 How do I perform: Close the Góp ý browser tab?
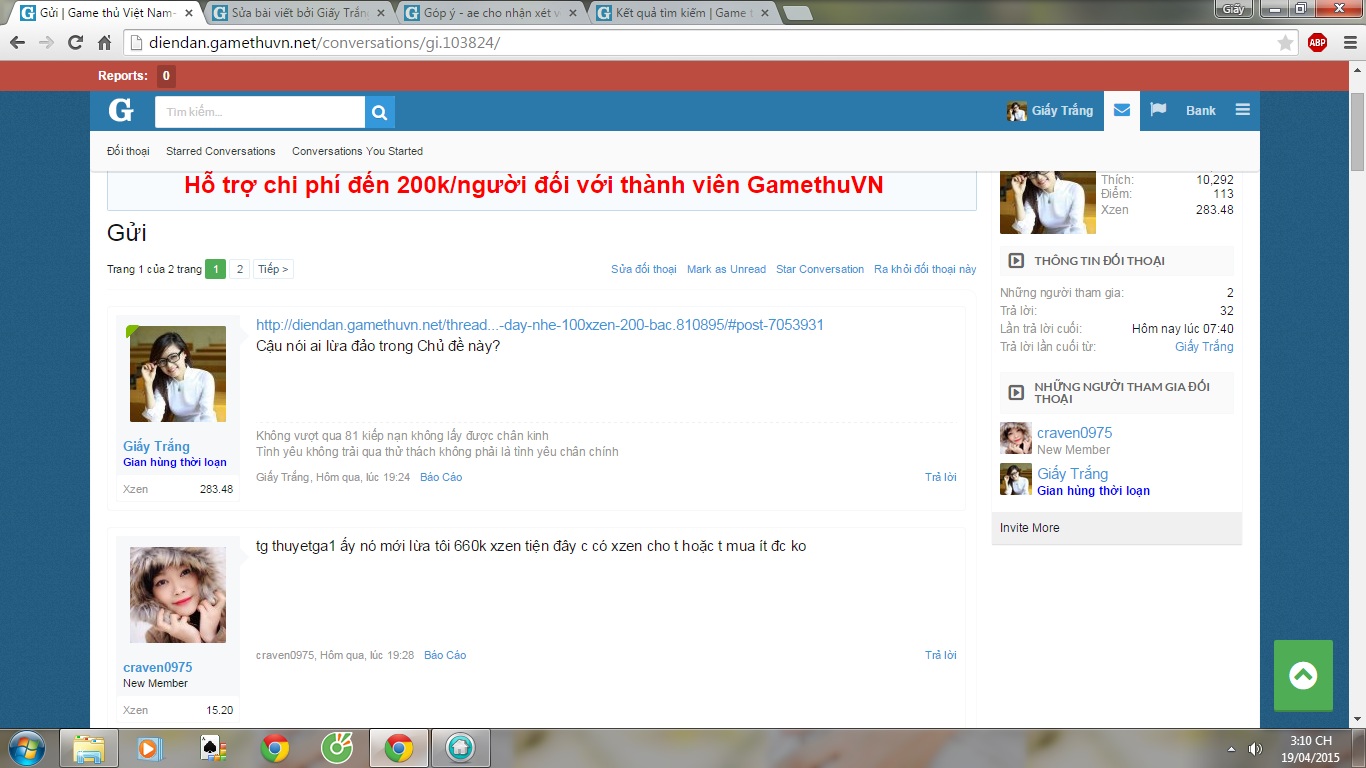(x=573, y=13)
